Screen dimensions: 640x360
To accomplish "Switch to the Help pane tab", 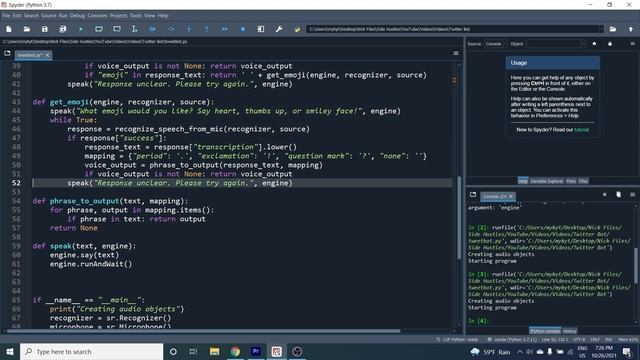I will point(522,181).
